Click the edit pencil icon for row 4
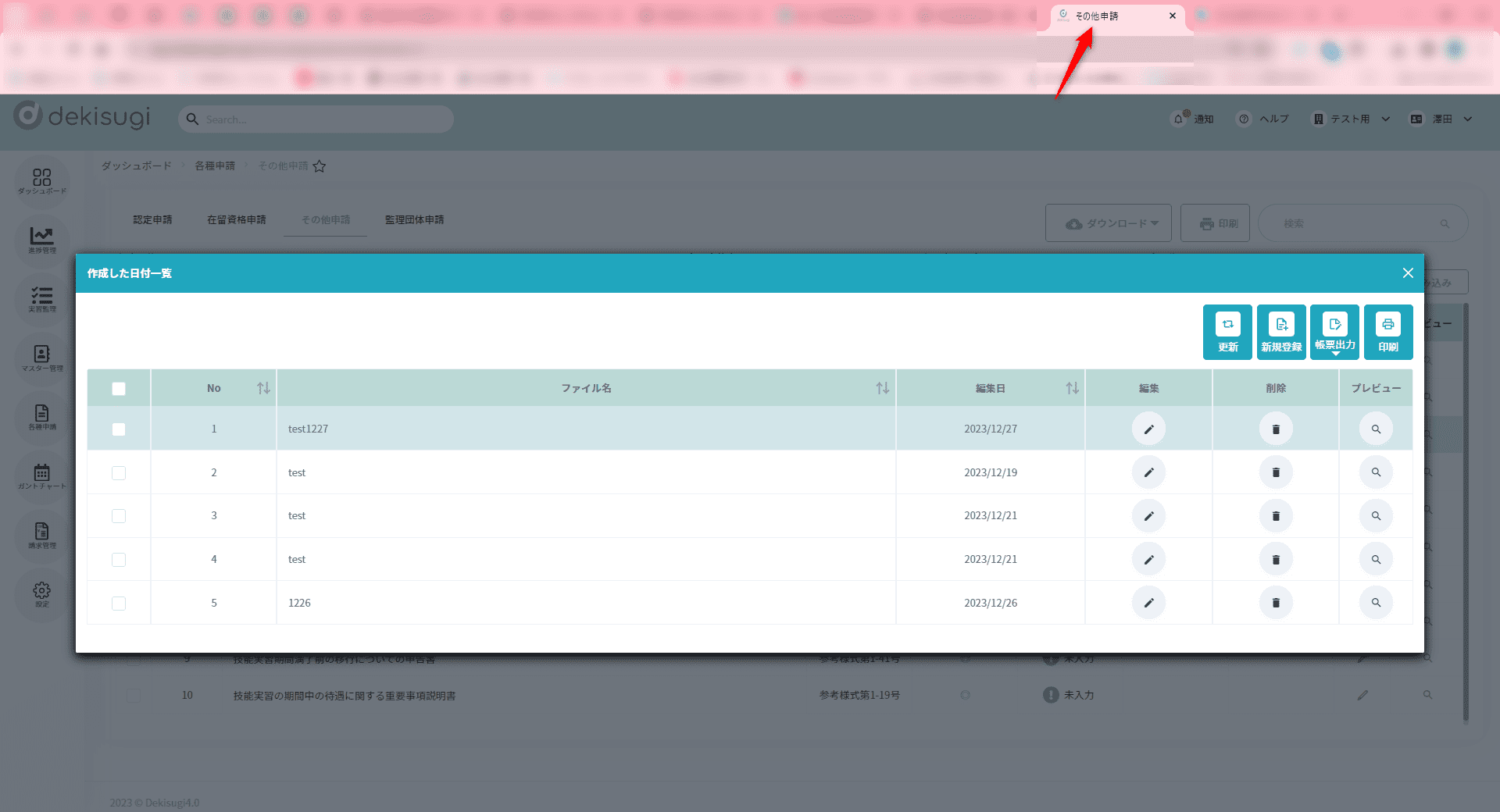The width and height of the screenshot is (1500, 812). click(x=1148, y=559)
